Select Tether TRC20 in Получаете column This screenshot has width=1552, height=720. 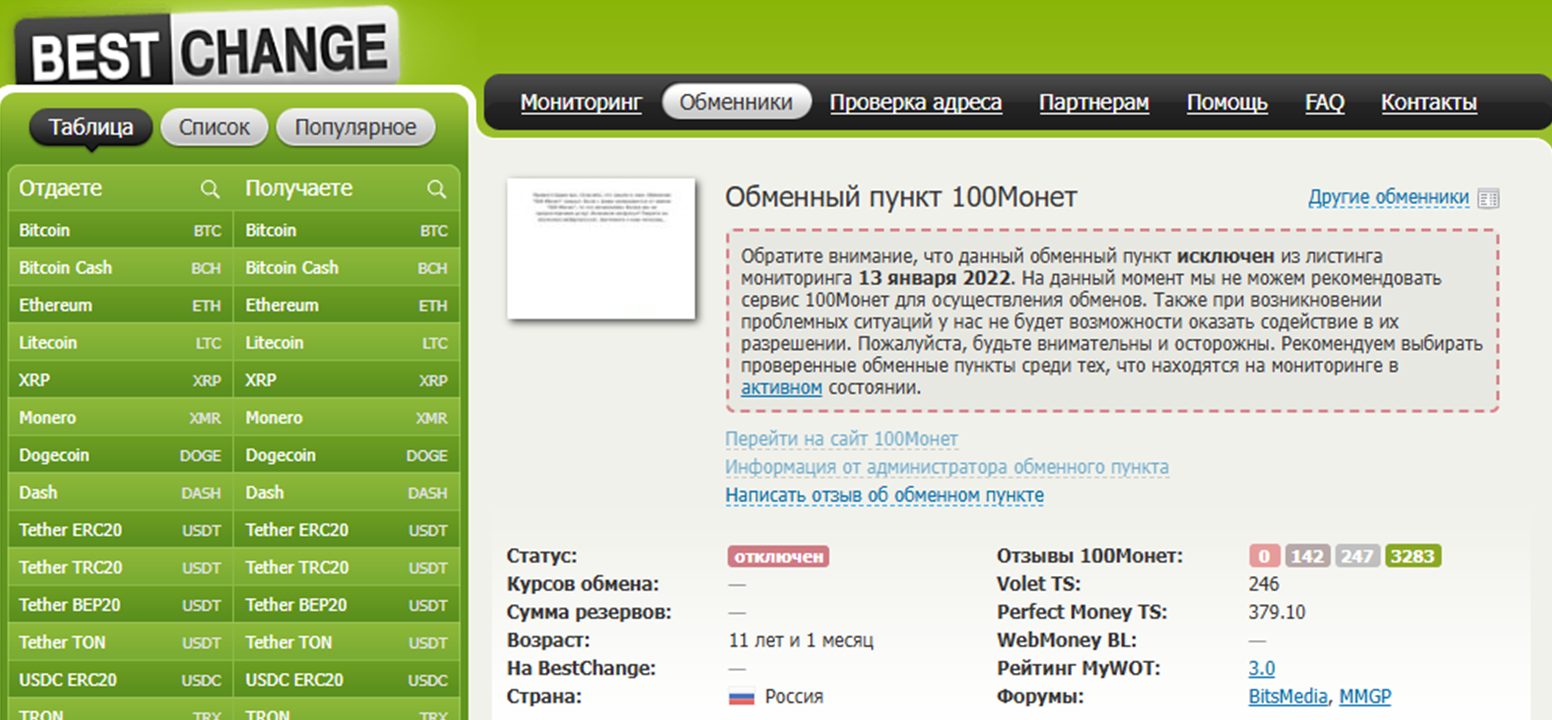(347, 568)
